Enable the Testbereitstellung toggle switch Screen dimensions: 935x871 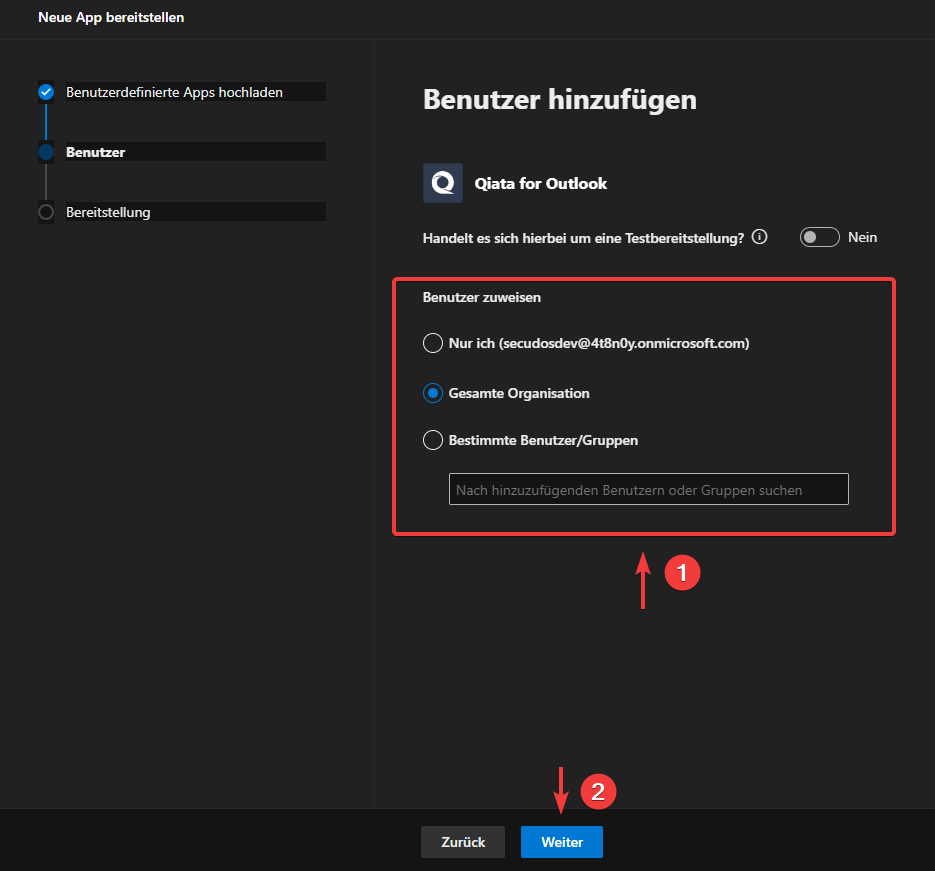tap(819, 237)
